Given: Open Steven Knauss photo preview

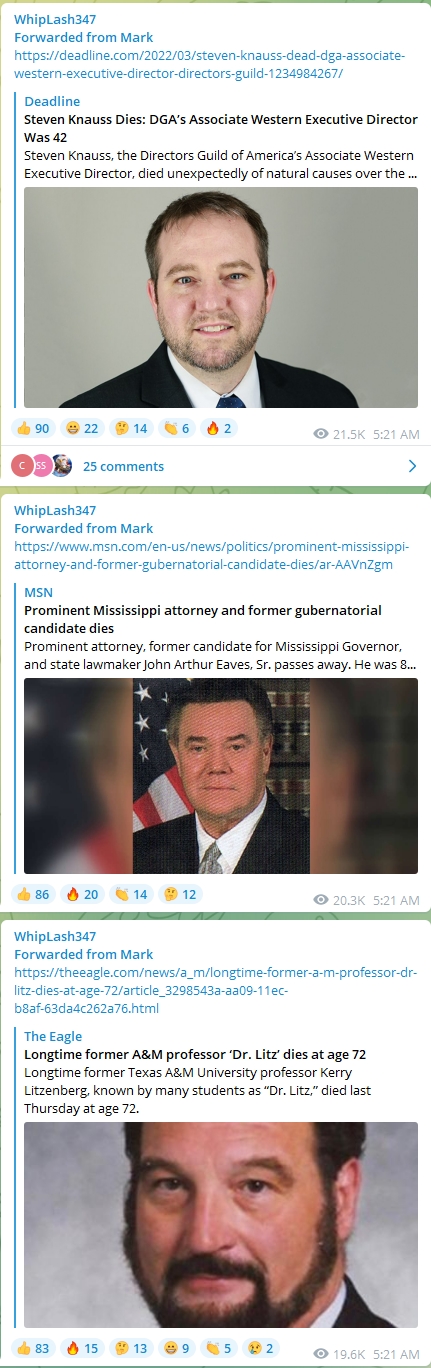Looking at the screenshot, I should point(221,297).
